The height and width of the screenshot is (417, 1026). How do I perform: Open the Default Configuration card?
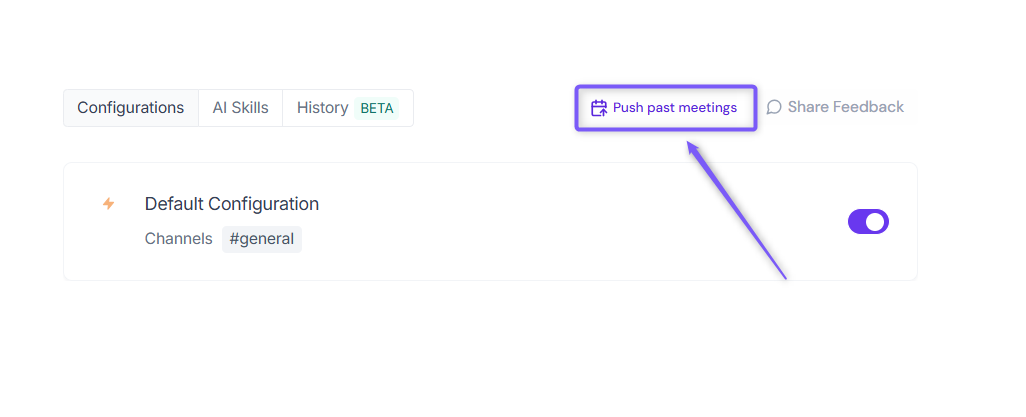click(x=490, y=222)
